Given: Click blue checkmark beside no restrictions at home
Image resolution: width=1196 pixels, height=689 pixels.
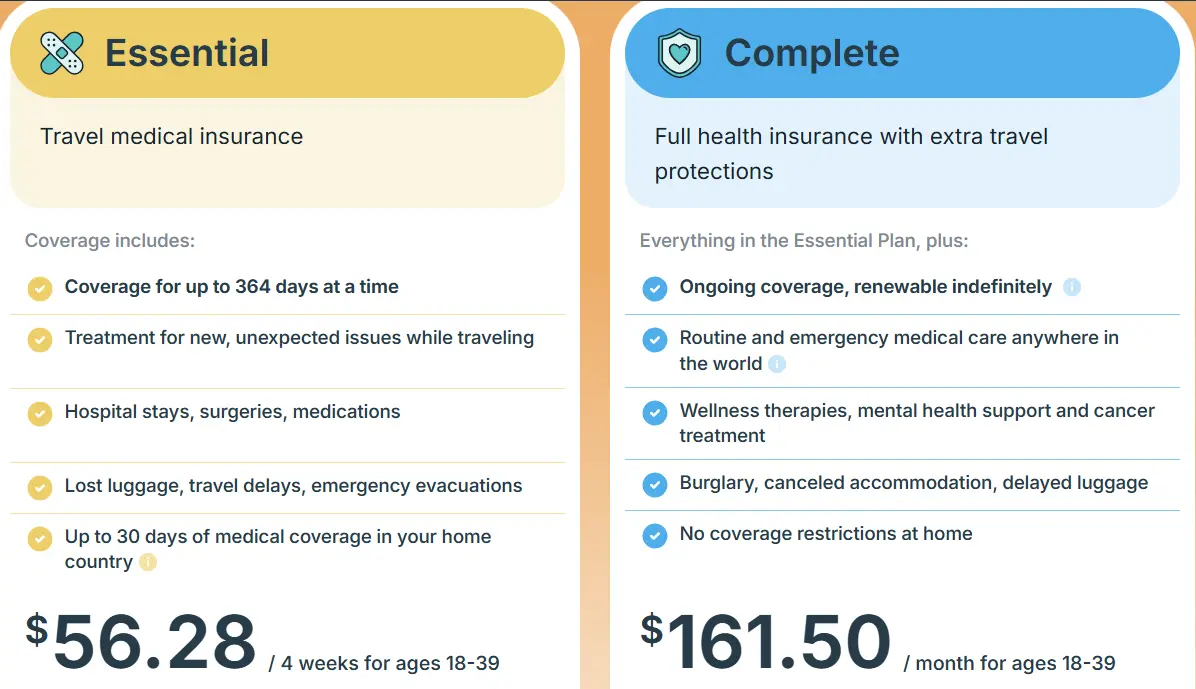Looking at the screenshot, I should coord(654,535).
